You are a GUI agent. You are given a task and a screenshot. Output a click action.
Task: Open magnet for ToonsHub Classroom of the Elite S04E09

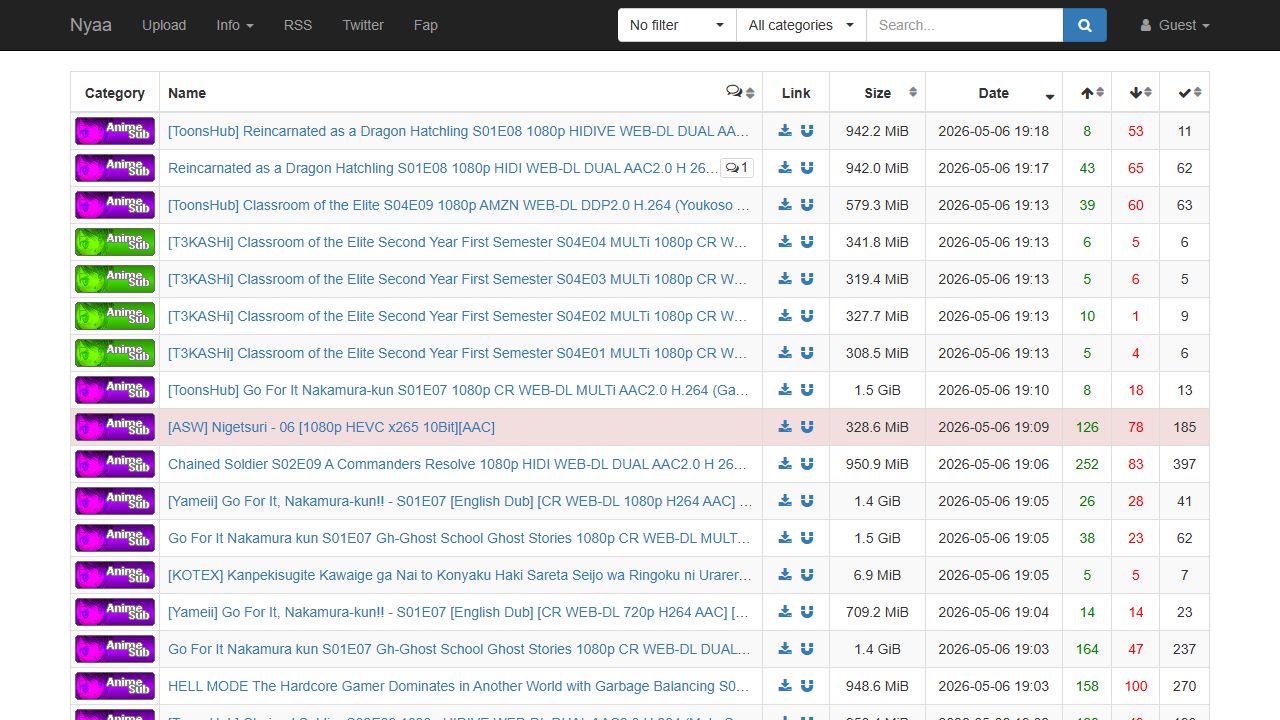[807, 205]
